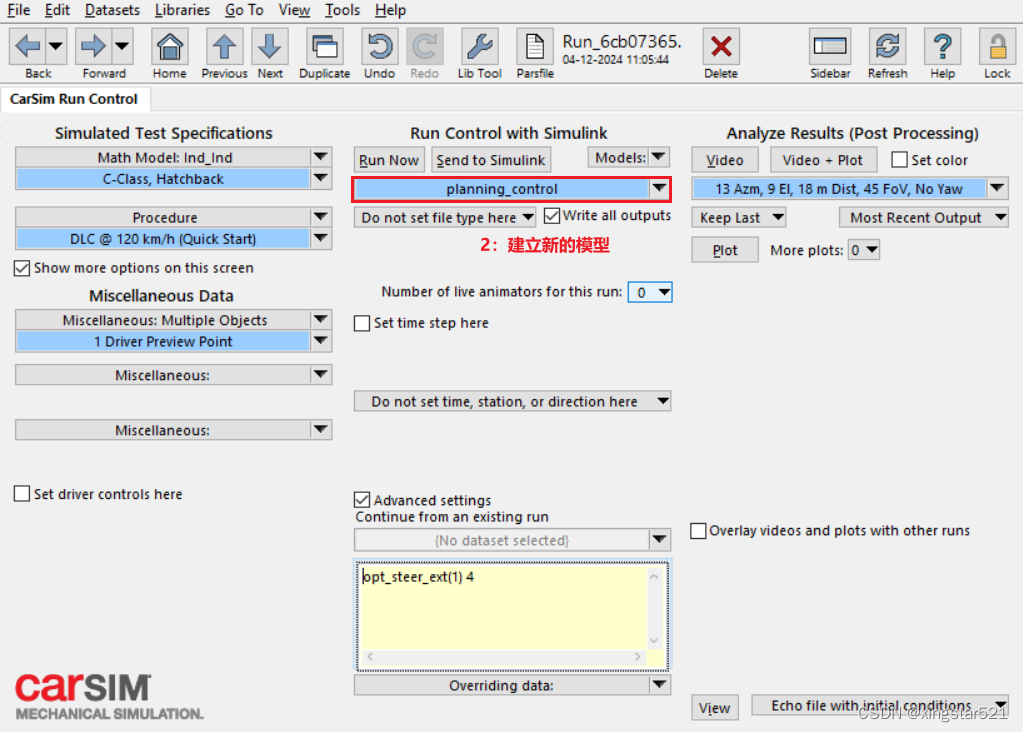Click the Forward arrow icon
Screen dimensions: 1023x732
click(93, 46)
